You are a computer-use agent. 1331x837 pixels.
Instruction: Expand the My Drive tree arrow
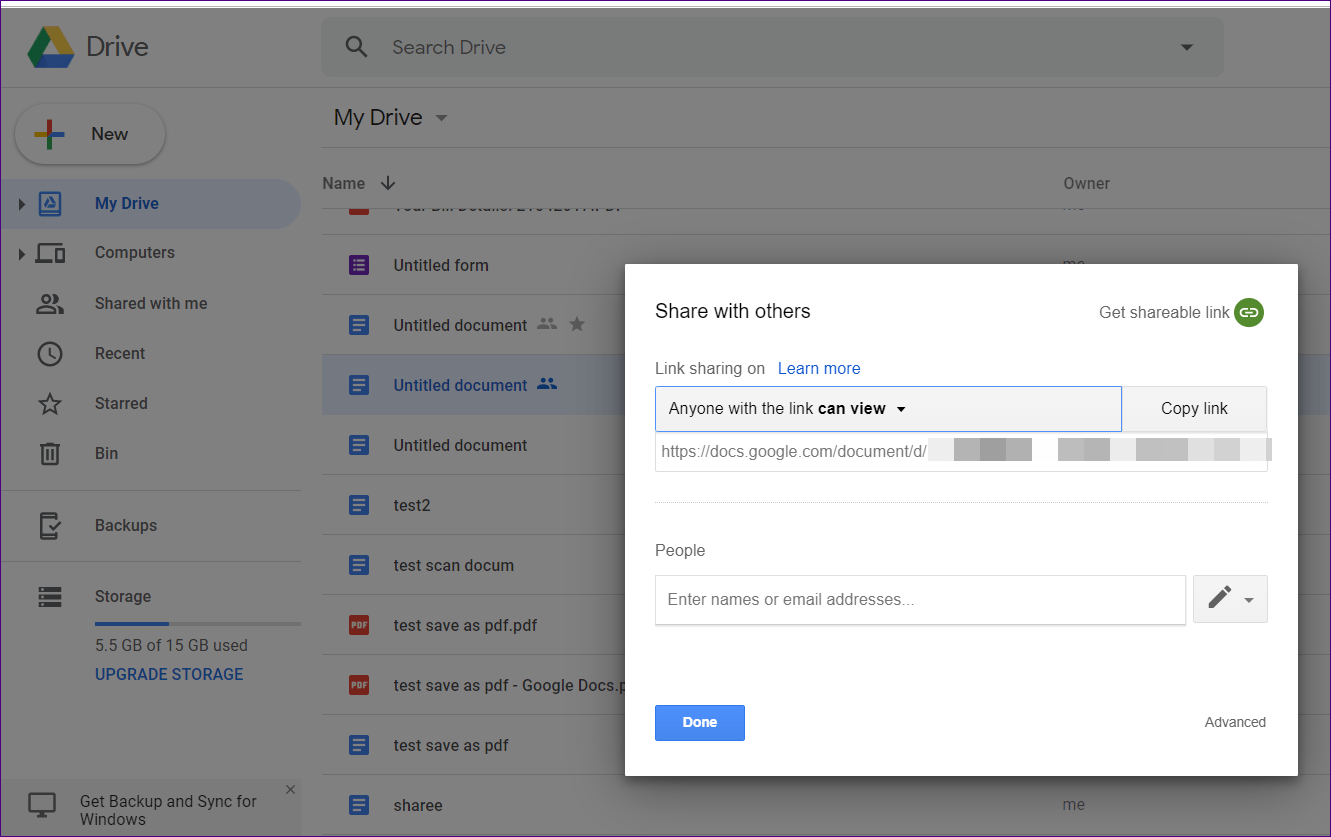coord(21,205)
